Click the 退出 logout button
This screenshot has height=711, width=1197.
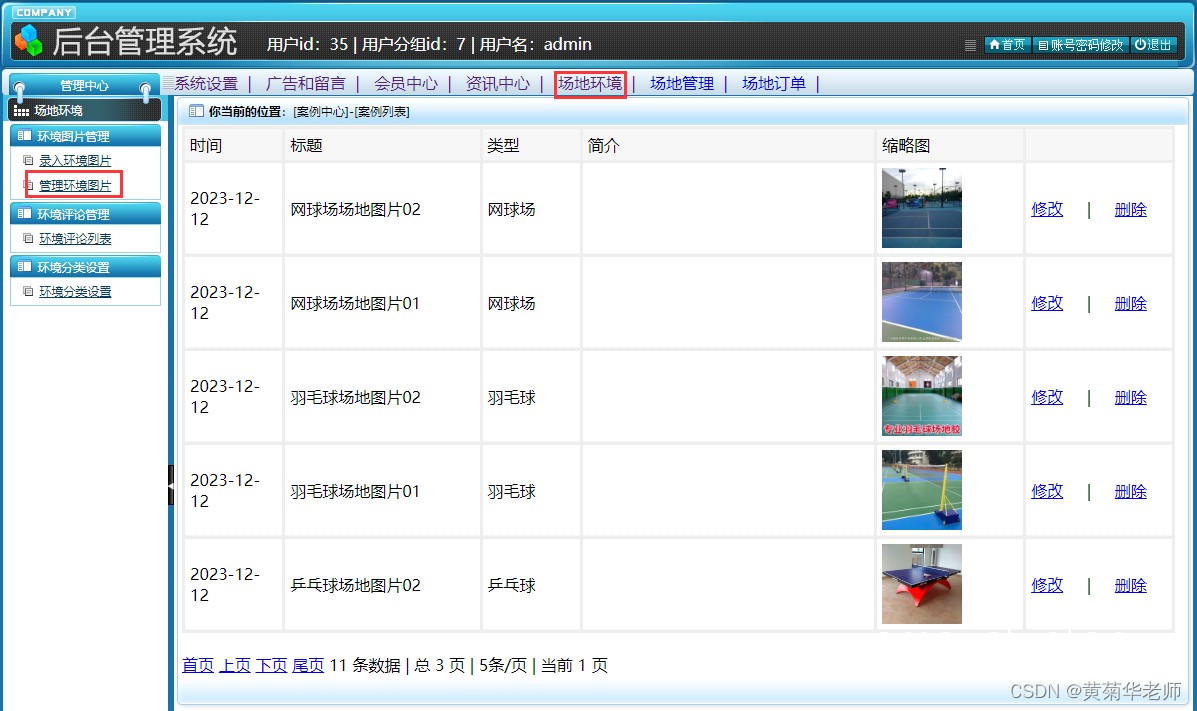coord(1153,44)
